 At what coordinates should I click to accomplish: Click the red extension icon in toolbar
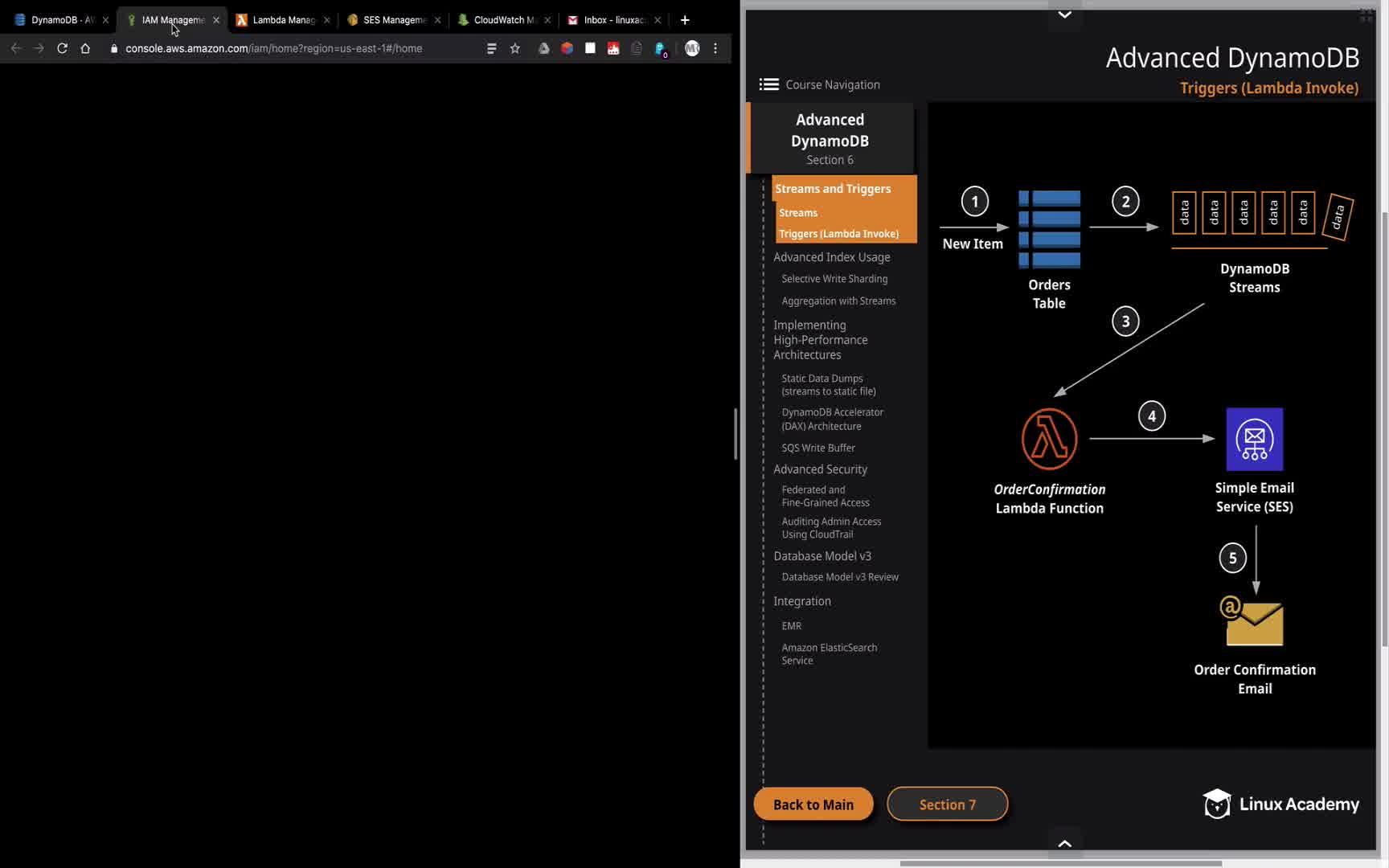[x=613, y=48]
